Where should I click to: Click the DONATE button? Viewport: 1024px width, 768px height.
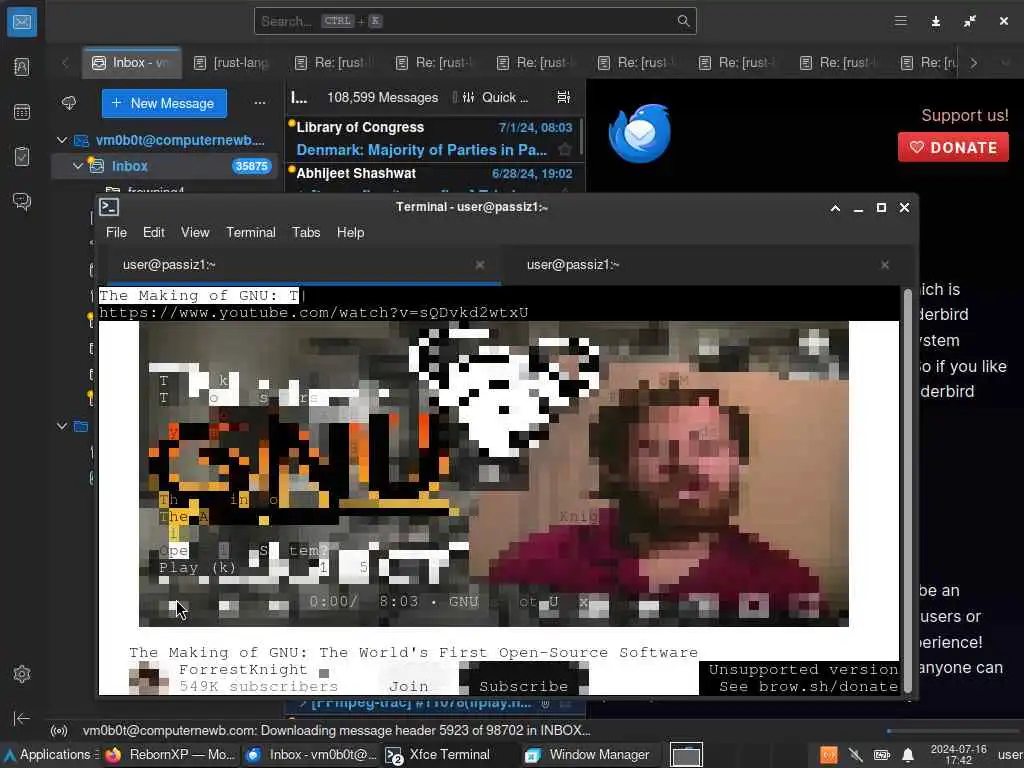(953, 147)
